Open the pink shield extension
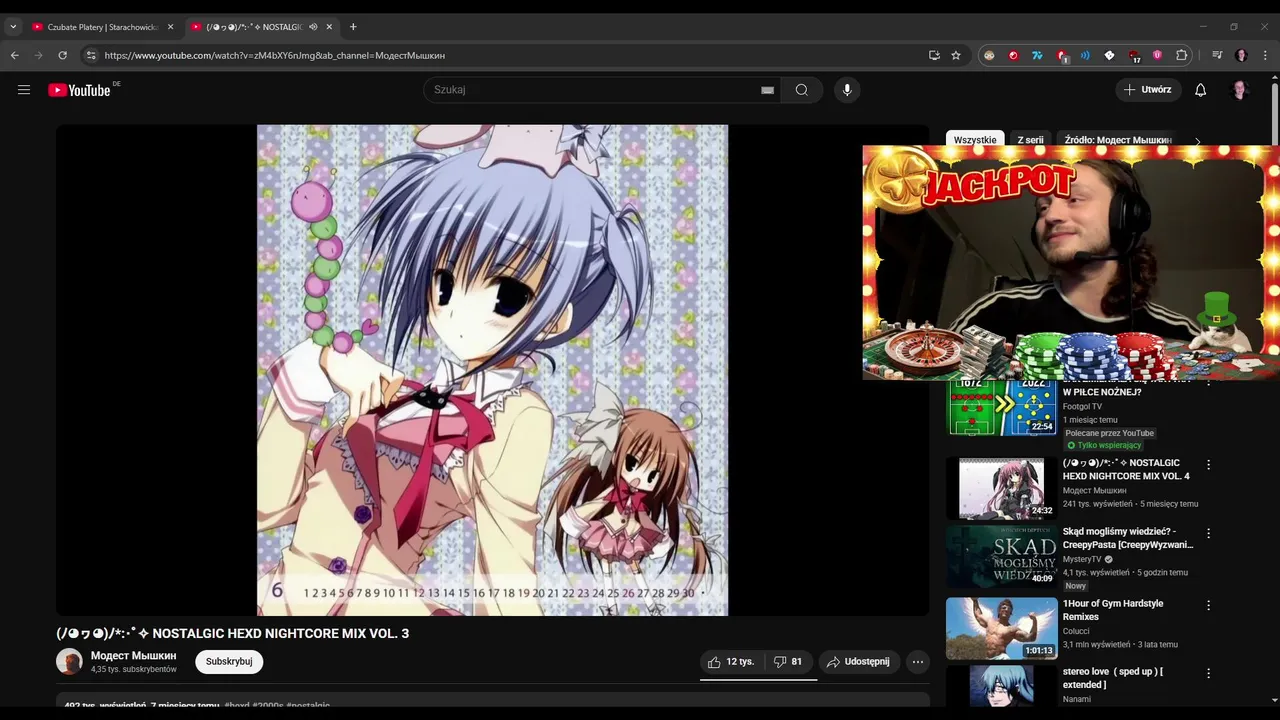The image size is (1280, 720). coord(1158,55)
